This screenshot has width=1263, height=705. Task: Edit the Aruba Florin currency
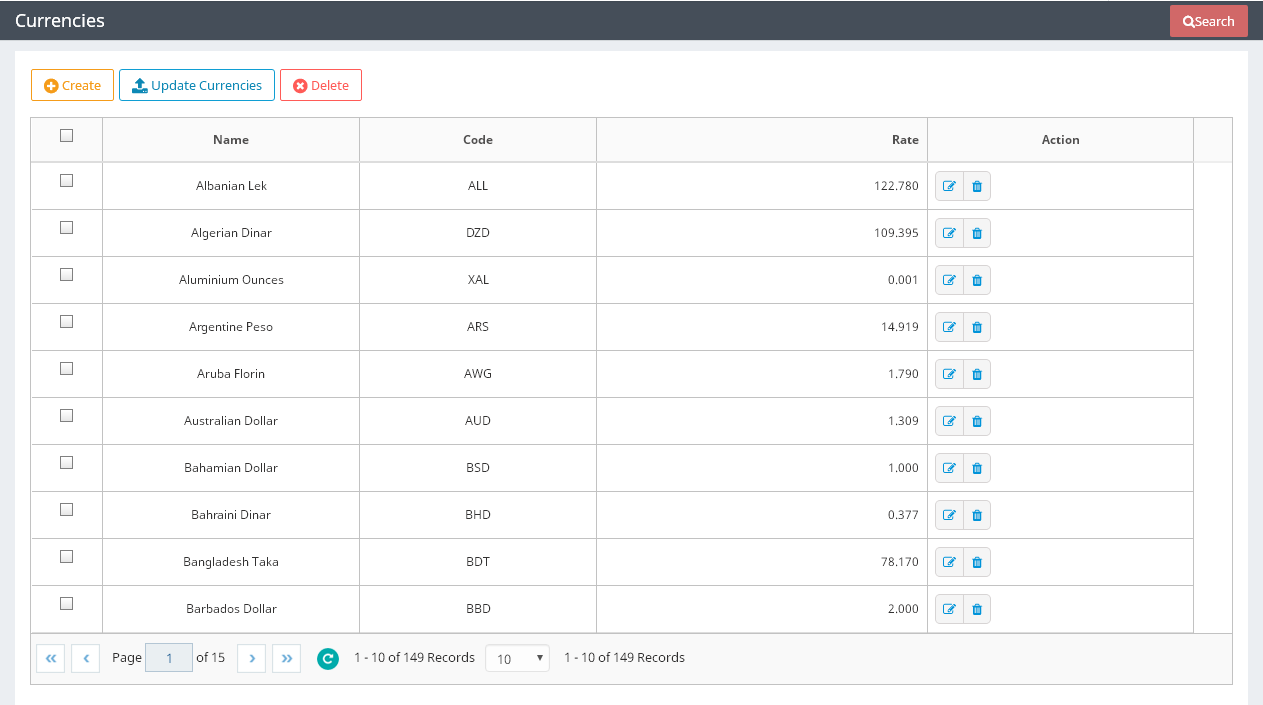tap(949, 374)
